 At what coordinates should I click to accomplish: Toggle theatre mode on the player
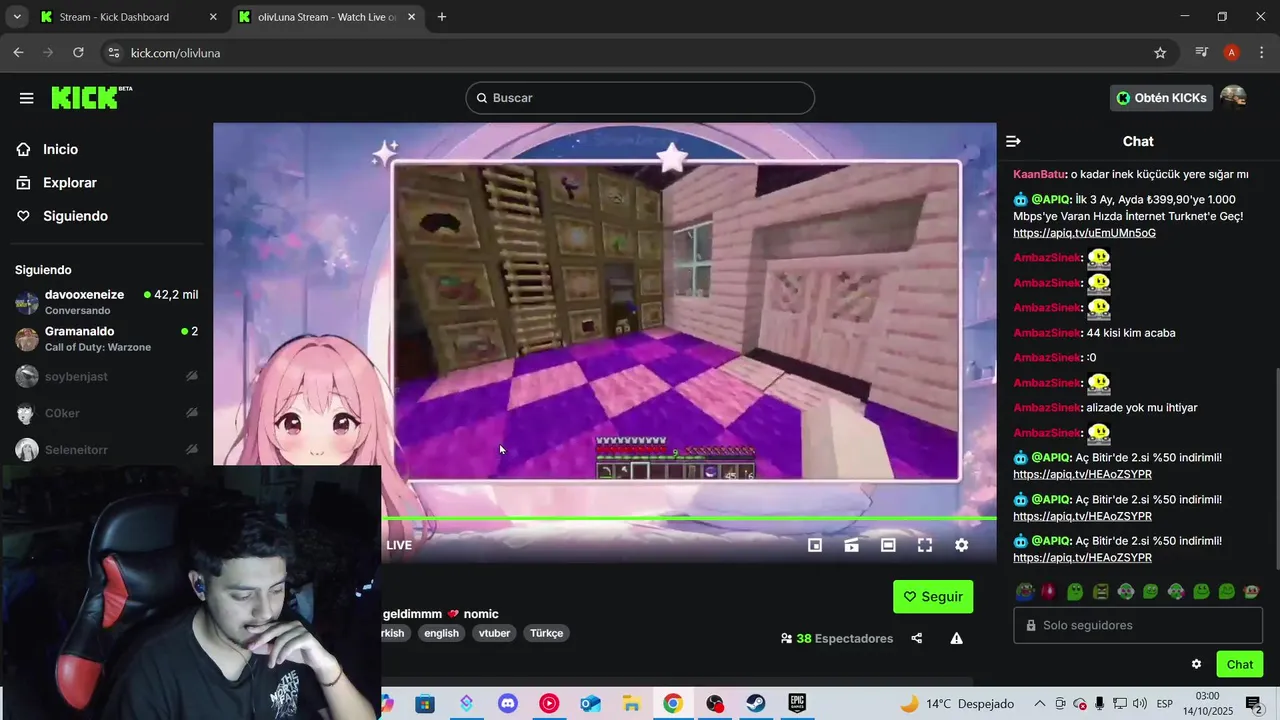888,545
